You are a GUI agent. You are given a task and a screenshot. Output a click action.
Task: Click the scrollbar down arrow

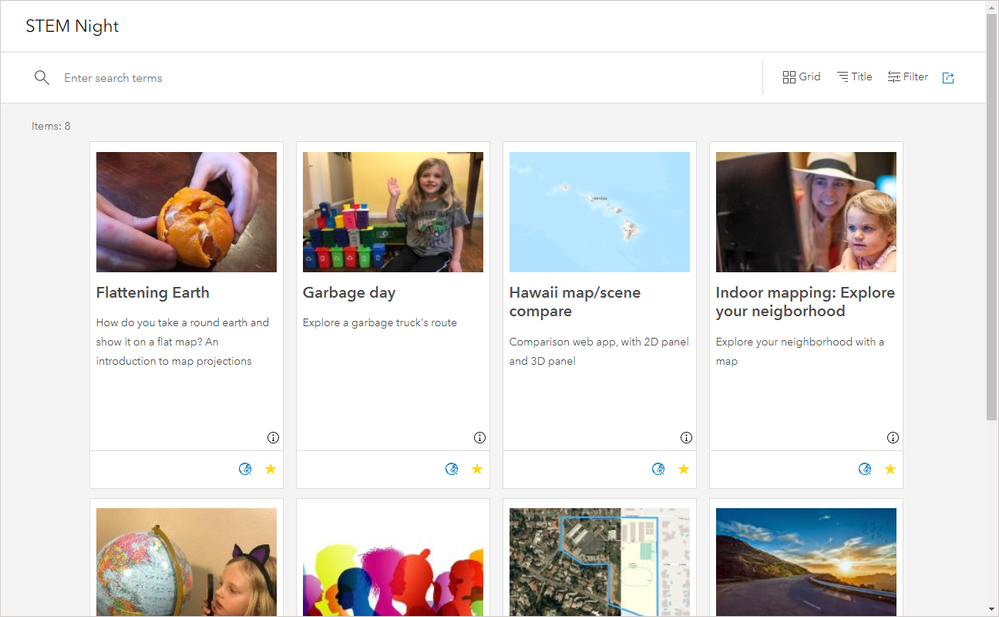tap(991, 609)
